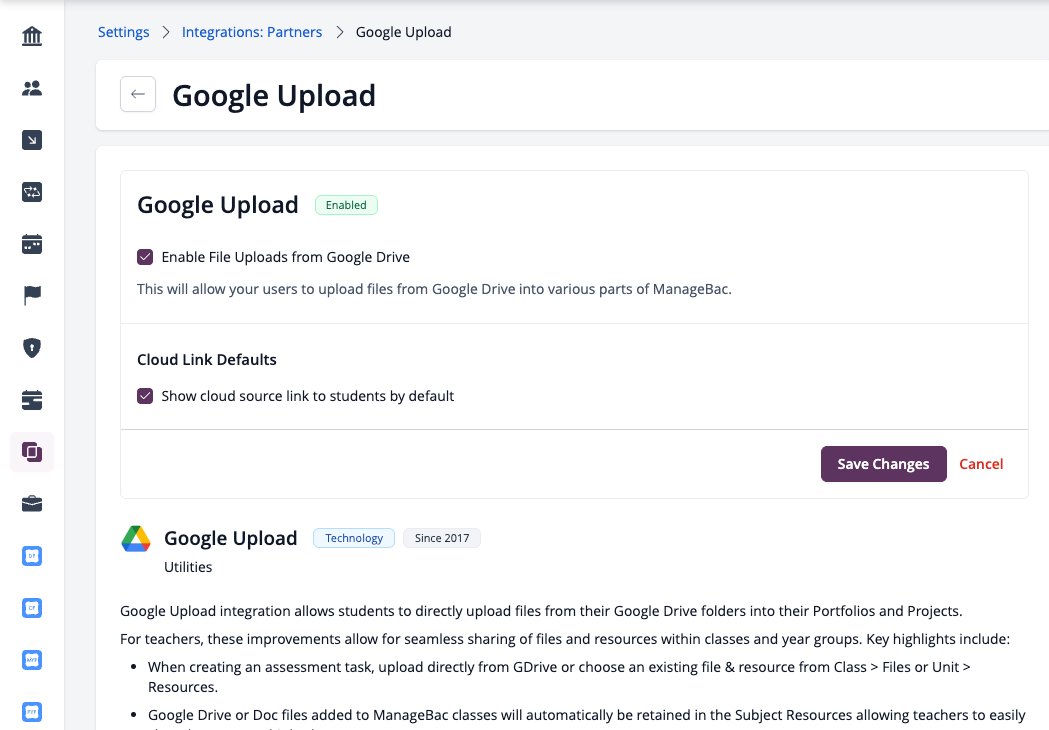1049x730 pixels.
Task: Click the chevron after Integrations: Partners breadcrumb
Action: (339, 32)
